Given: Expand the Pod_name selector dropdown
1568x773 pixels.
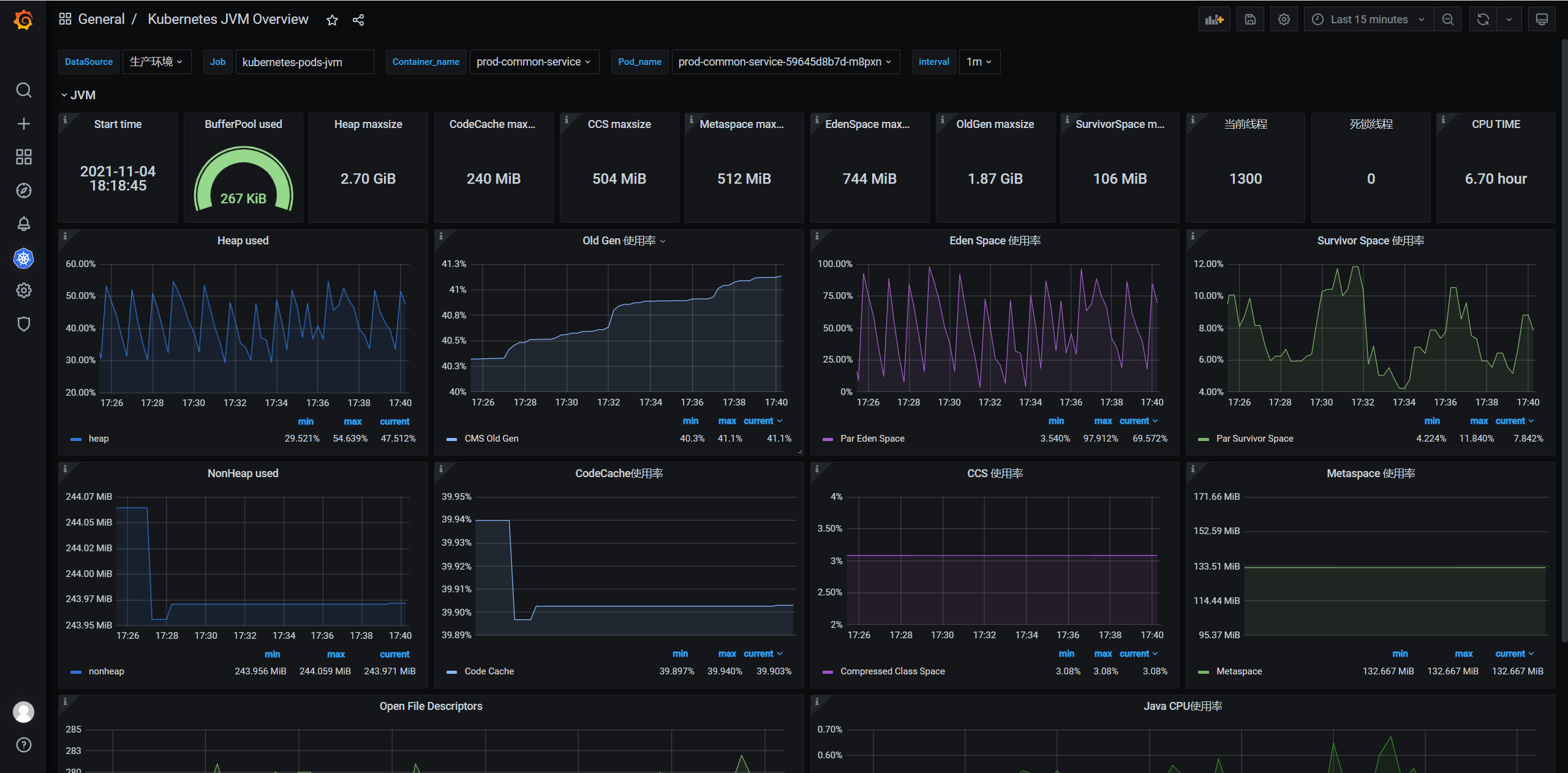Looking at the screenshot, I should (785, 62).
